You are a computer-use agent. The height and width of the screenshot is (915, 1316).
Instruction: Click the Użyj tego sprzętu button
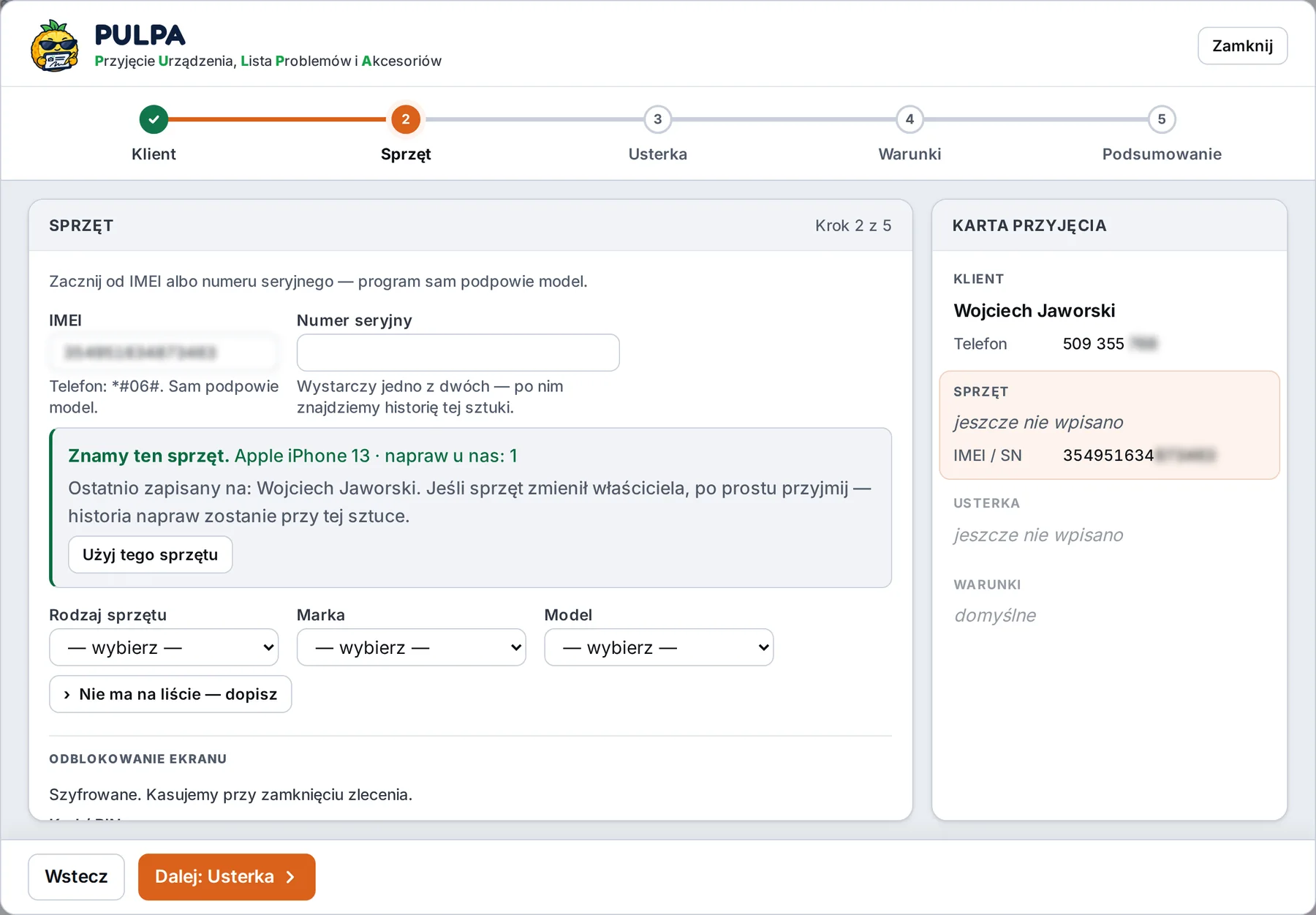pyautogui.click(x=151, y=554)
